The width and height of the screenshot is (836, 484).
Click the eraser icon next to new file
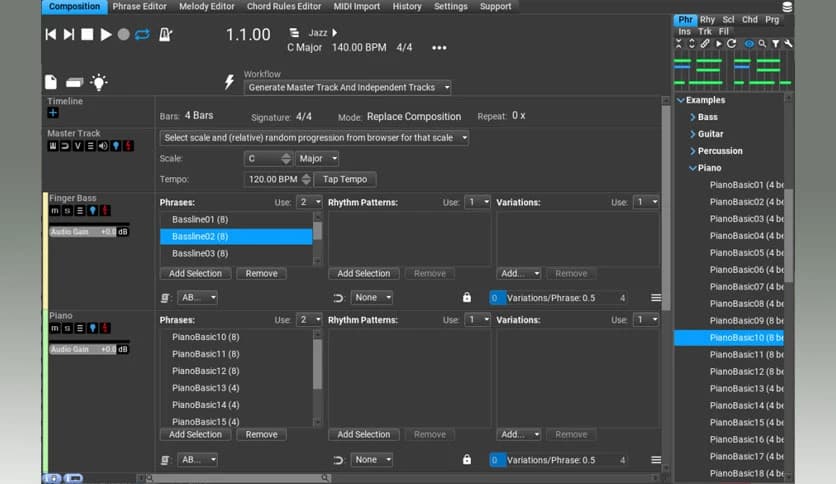pyautogui.click(x=74, y=82)
